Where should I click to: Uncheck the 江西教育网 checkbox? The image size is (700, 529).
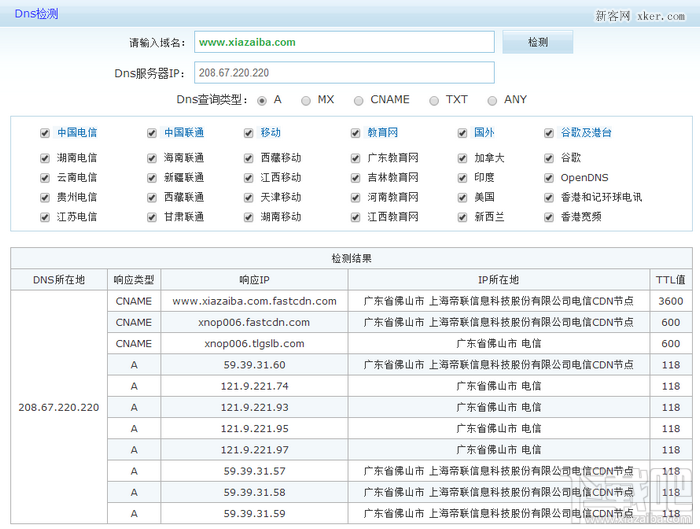tap(355, 217)
